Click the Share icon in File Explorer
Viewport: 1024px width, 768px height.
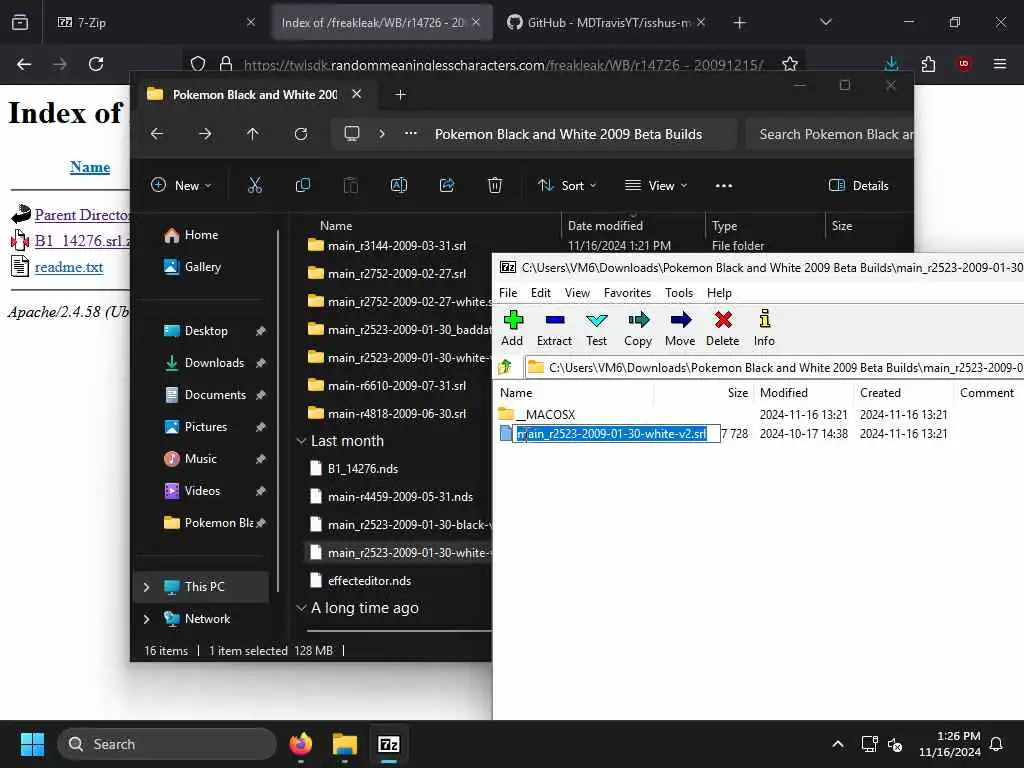[x=447, y=185]
